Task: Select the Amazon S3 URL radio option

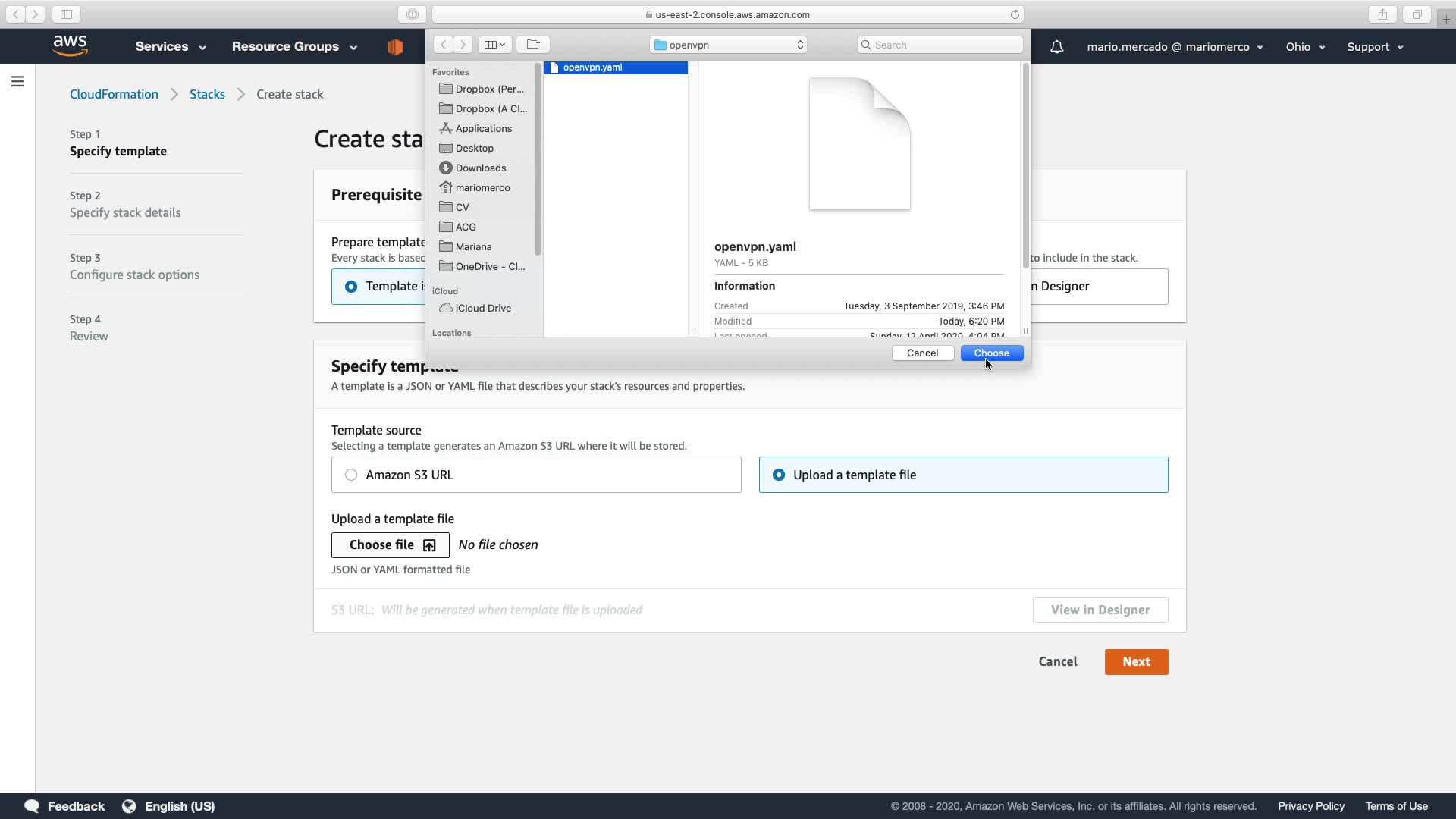Action: coord(351,475)
